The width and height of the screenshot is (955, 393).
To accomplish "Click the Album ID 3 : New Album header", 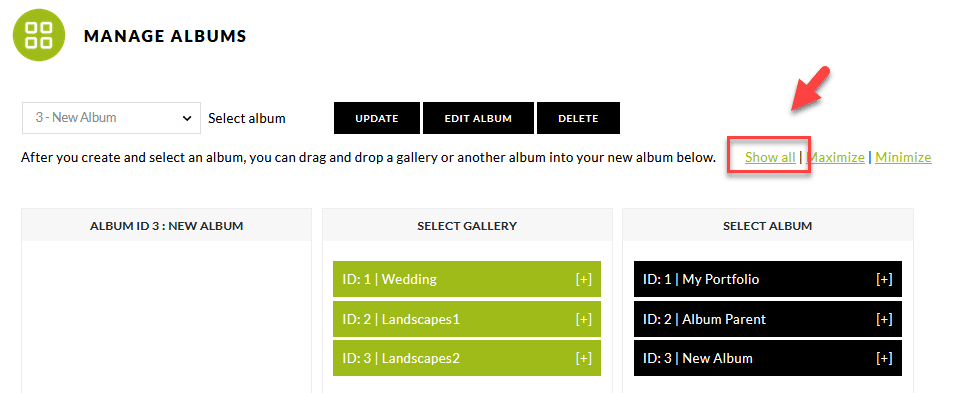I will (166, 226).
